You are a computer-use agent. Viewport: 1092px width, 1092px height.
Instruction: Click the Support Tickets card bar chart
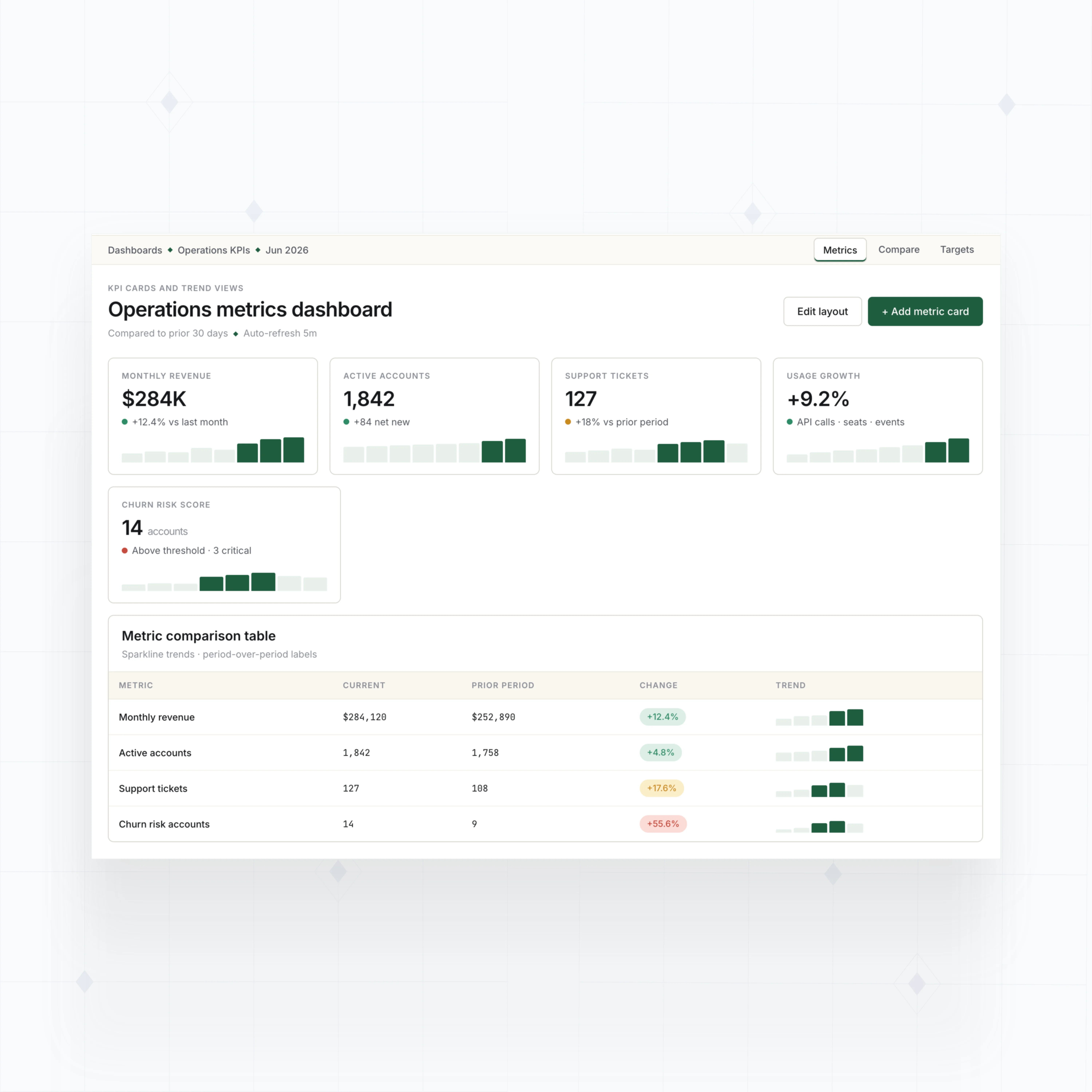coord(656,451)
